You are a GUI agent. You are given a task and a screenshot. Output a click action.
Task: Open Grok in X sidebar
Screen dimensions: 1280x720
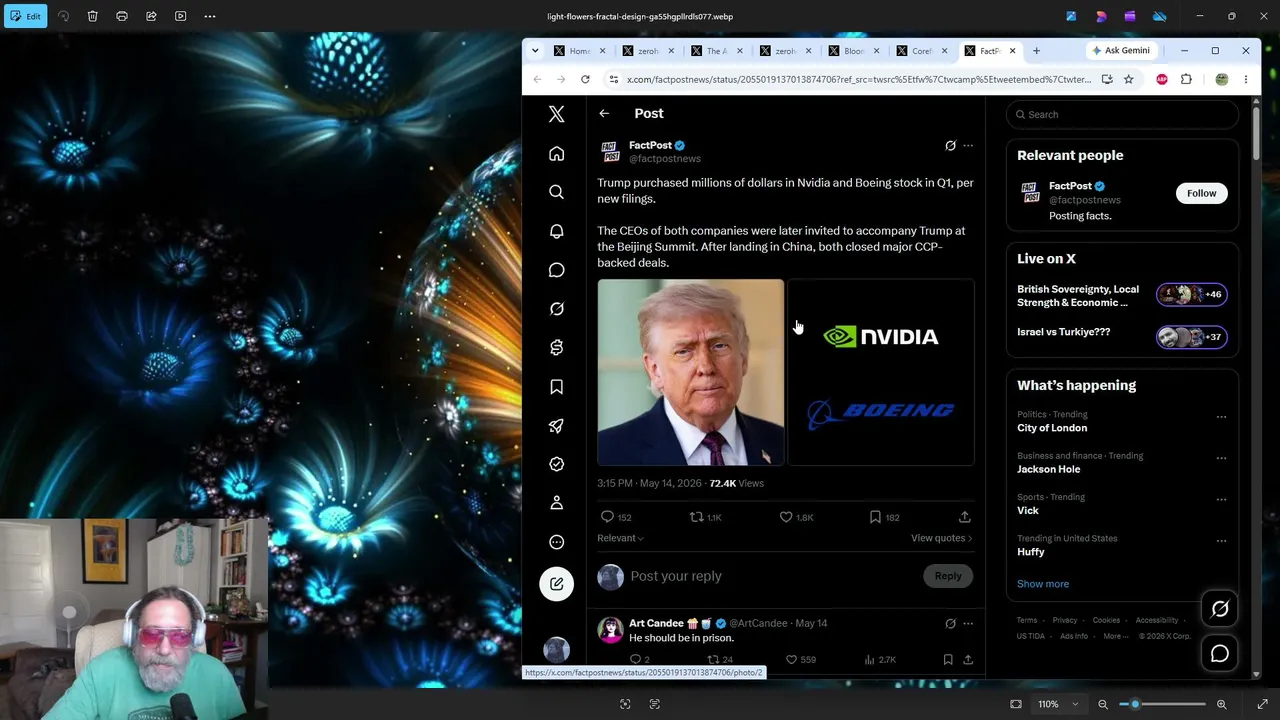[x=557, y=309]
